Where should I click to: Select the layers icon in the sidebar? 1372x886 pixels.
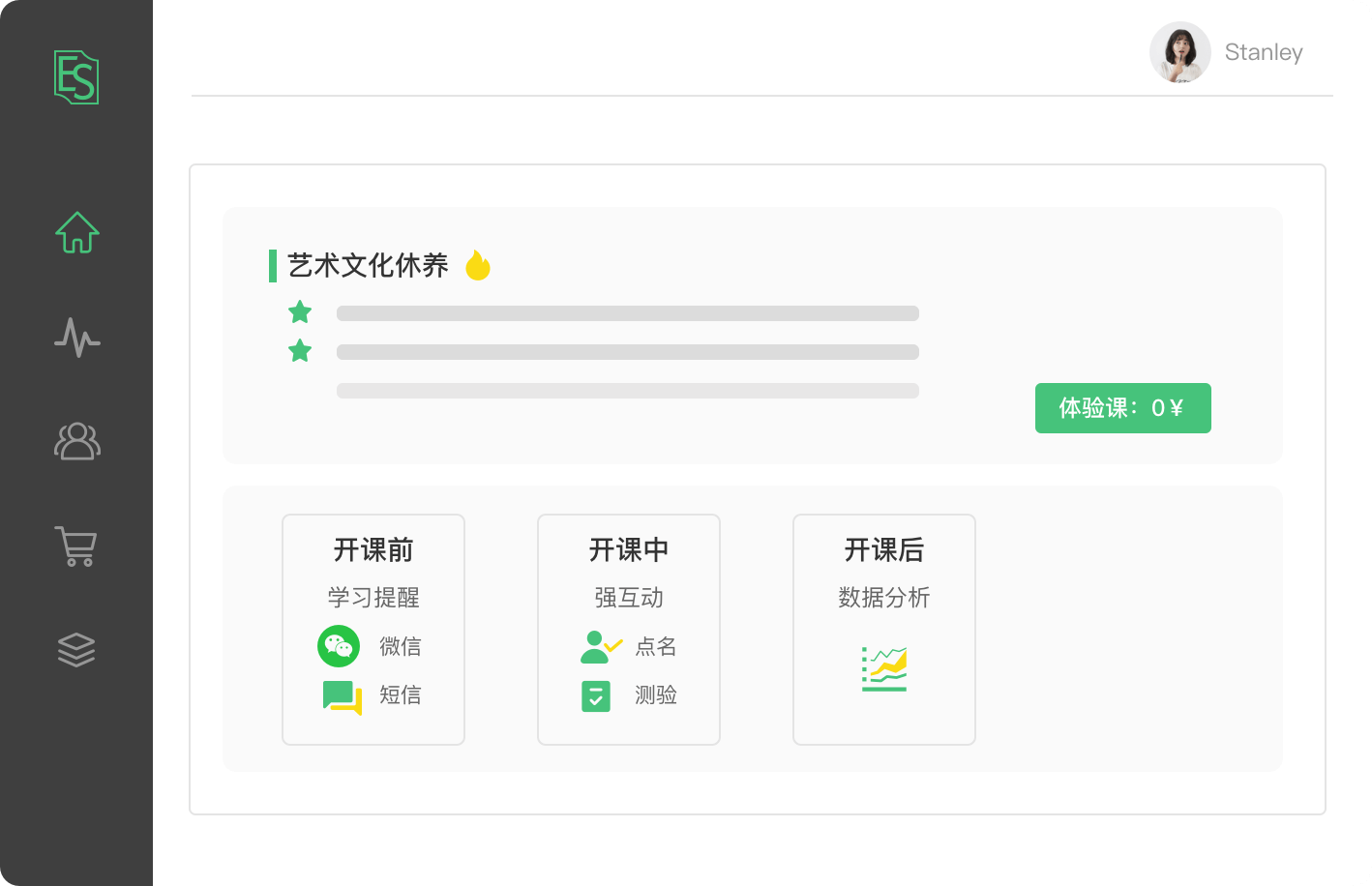tap(76, 649)
